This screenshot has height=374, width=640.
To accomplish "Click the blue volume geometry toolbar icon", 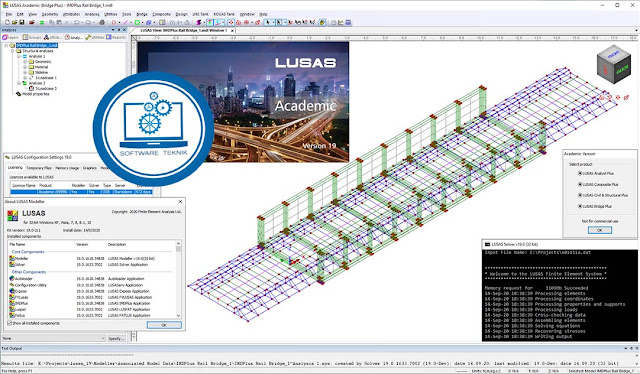I will point(149,22).
